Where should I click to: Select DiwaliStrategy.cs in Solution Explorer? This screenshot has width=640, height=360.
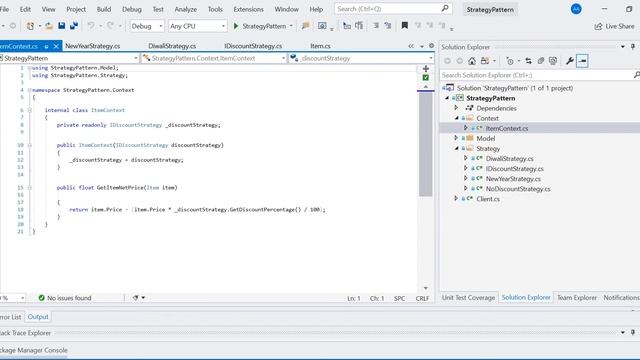(x=509, y=158)
